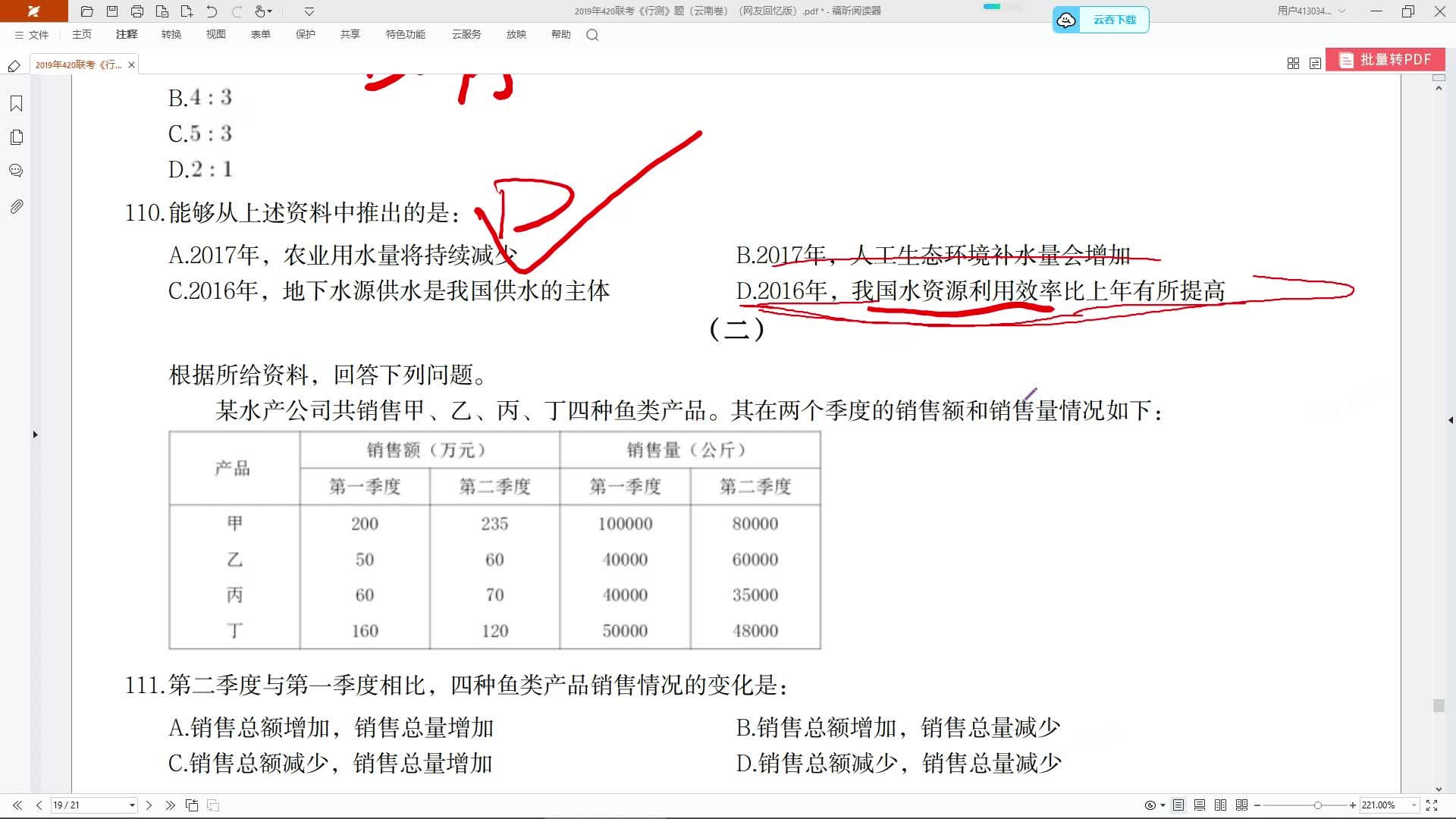Viewport: 1456px width, 819px height.
Task: Enable single page view mode
Action: coord(1178,805)
